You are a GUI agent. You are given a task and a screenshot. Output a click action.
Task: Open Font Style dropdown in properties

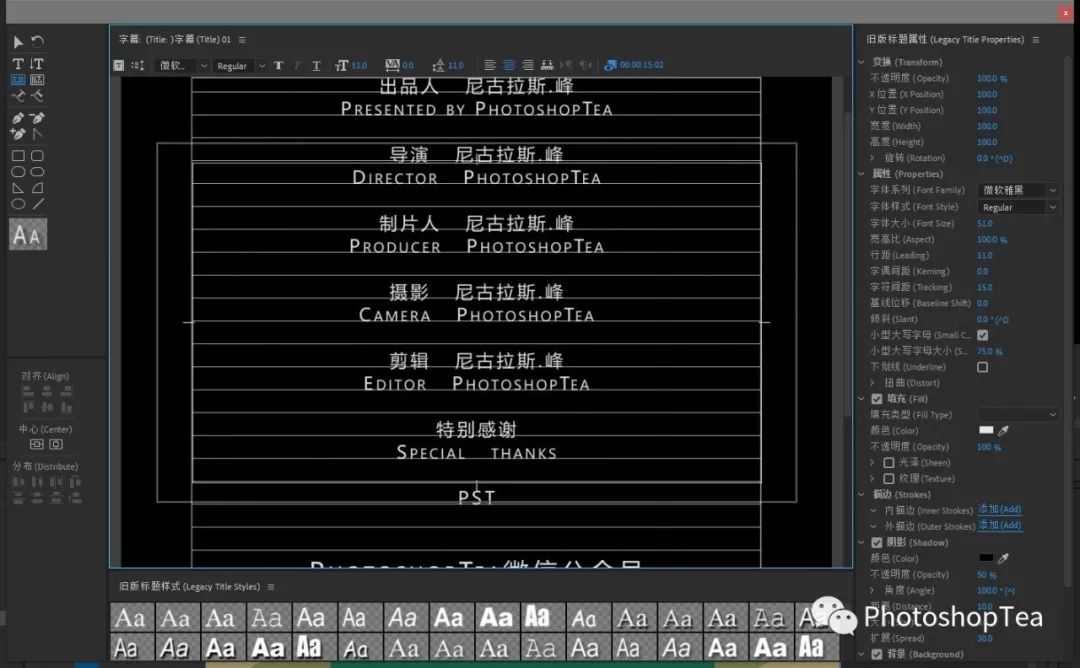point(1019,207)
